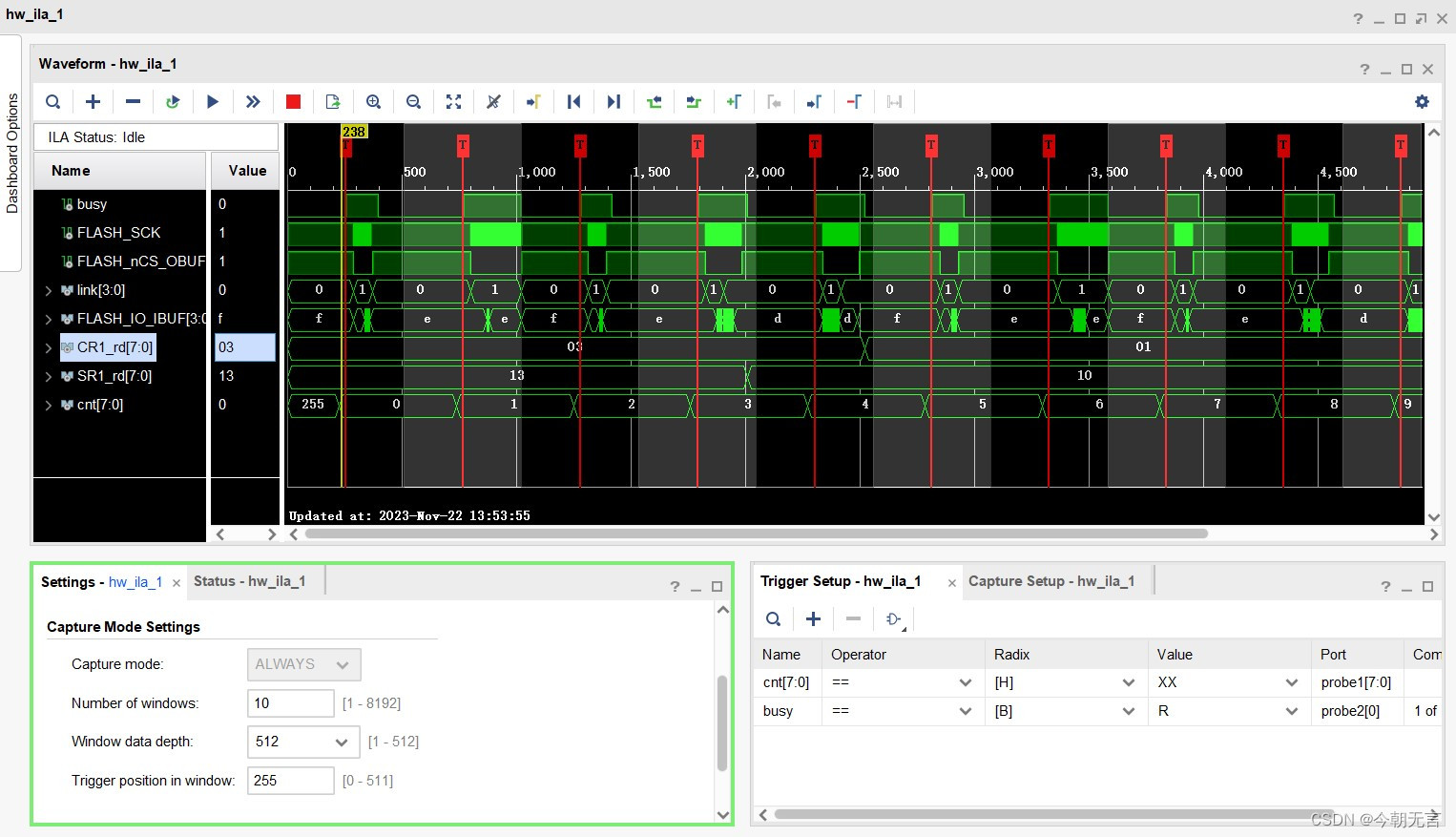Expand the cnt[7:0] bus

pyautogui.click(x=48, y=405)
